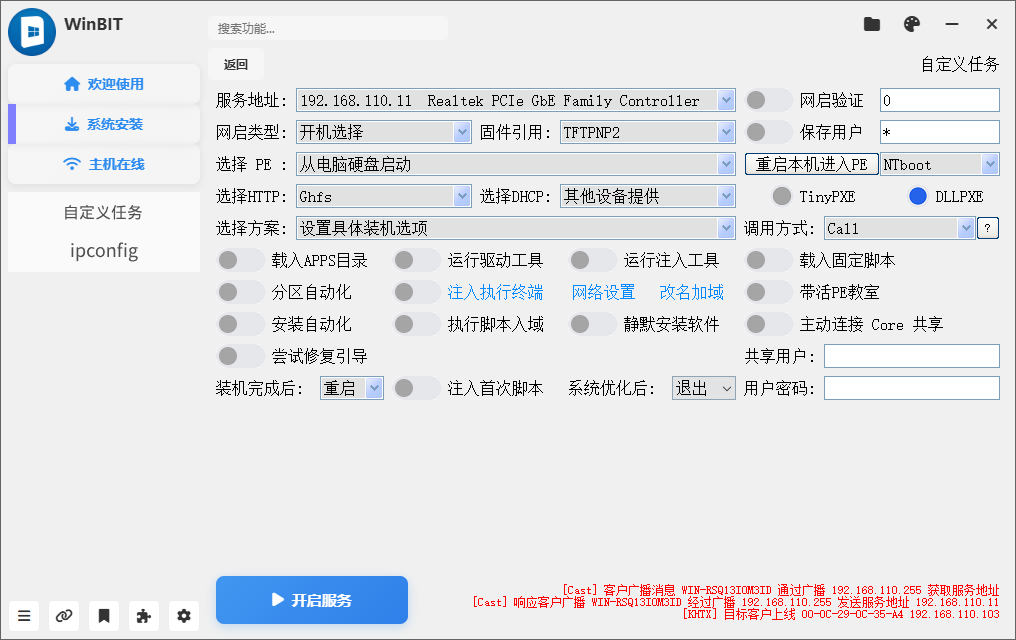Open the puzzle-piece plugins icon
The height and width of the screenshot is (640, 1016).
tap(144, 615)
